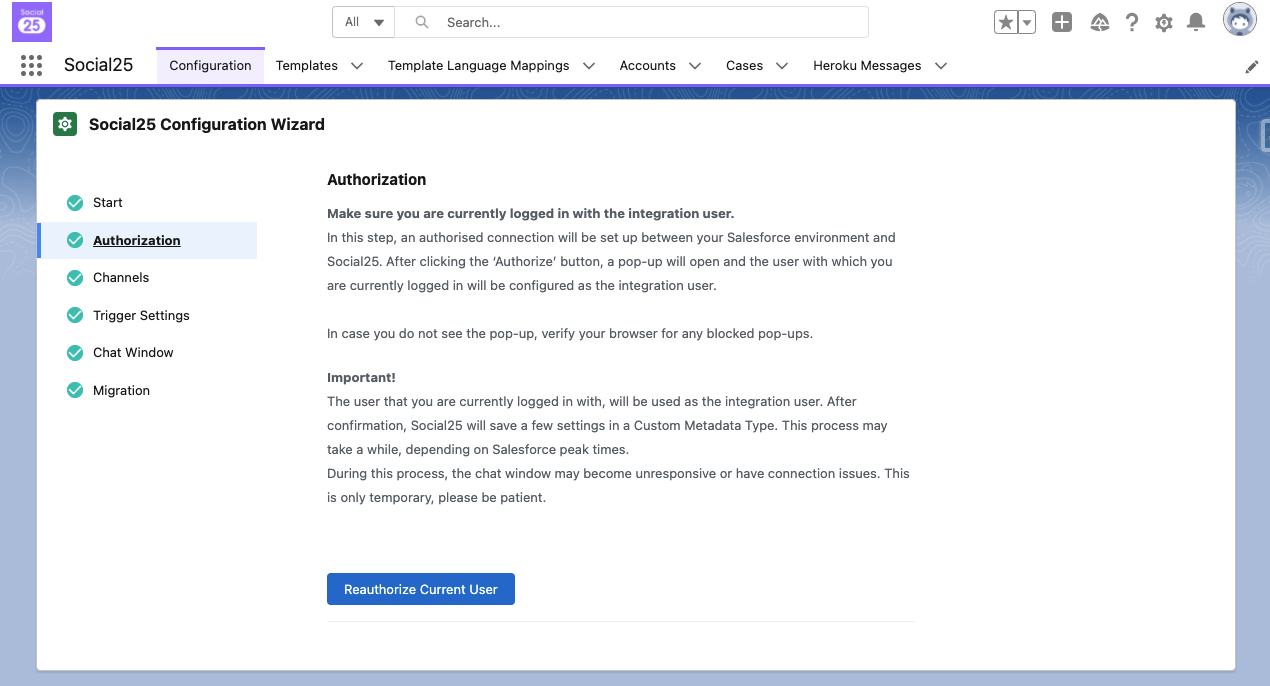Screen dimensions: 1270x686
Task: Open the user profile avatar
Action: (x=1240, y=20)
